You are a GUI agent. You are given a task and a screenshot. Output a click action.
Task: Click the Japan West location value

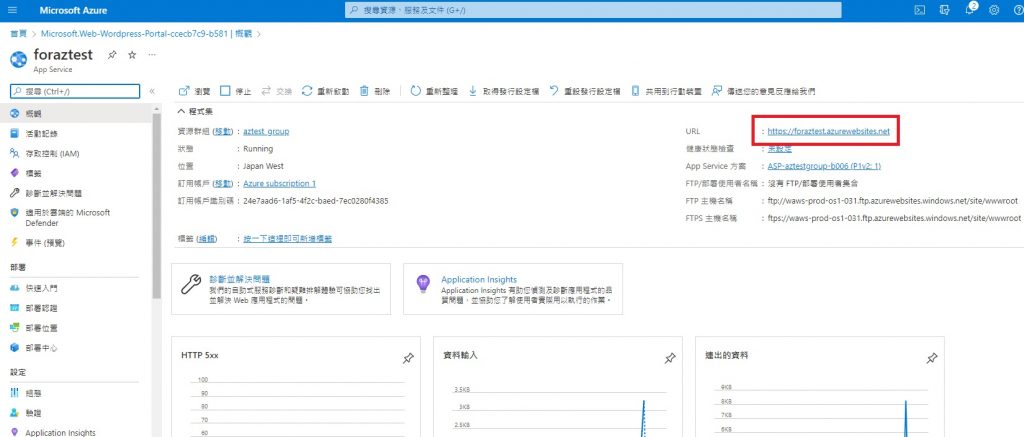(x=263, y=166)
